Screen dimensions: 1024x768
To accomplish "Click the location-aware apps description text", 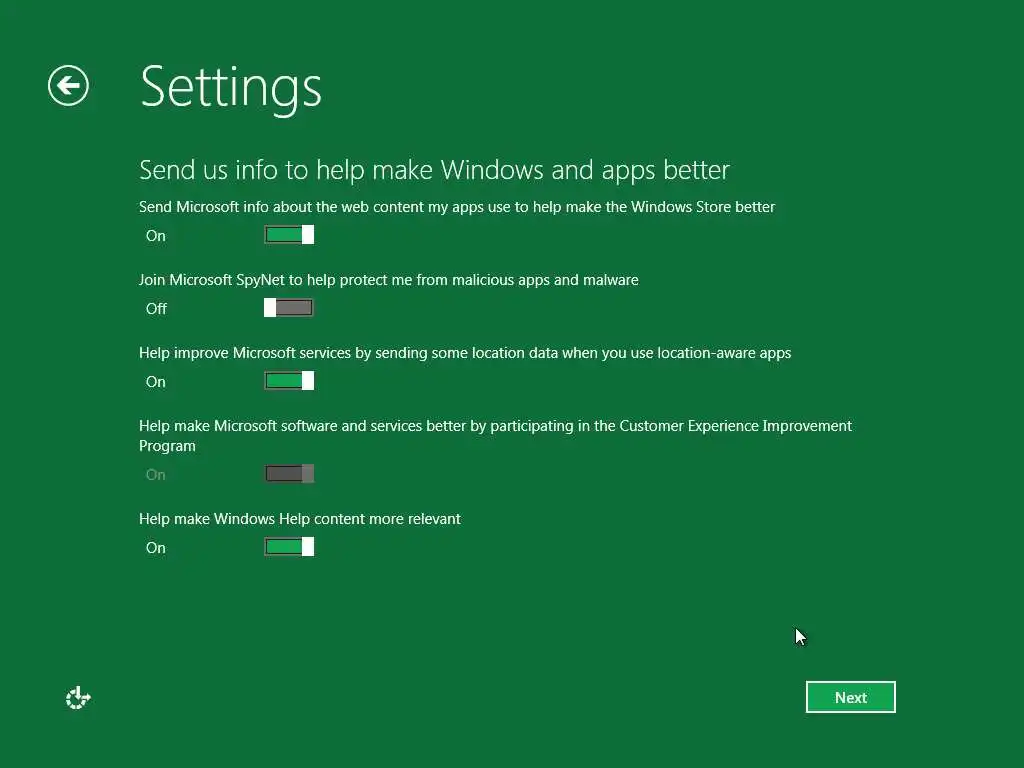I will (x=465, y=353).
